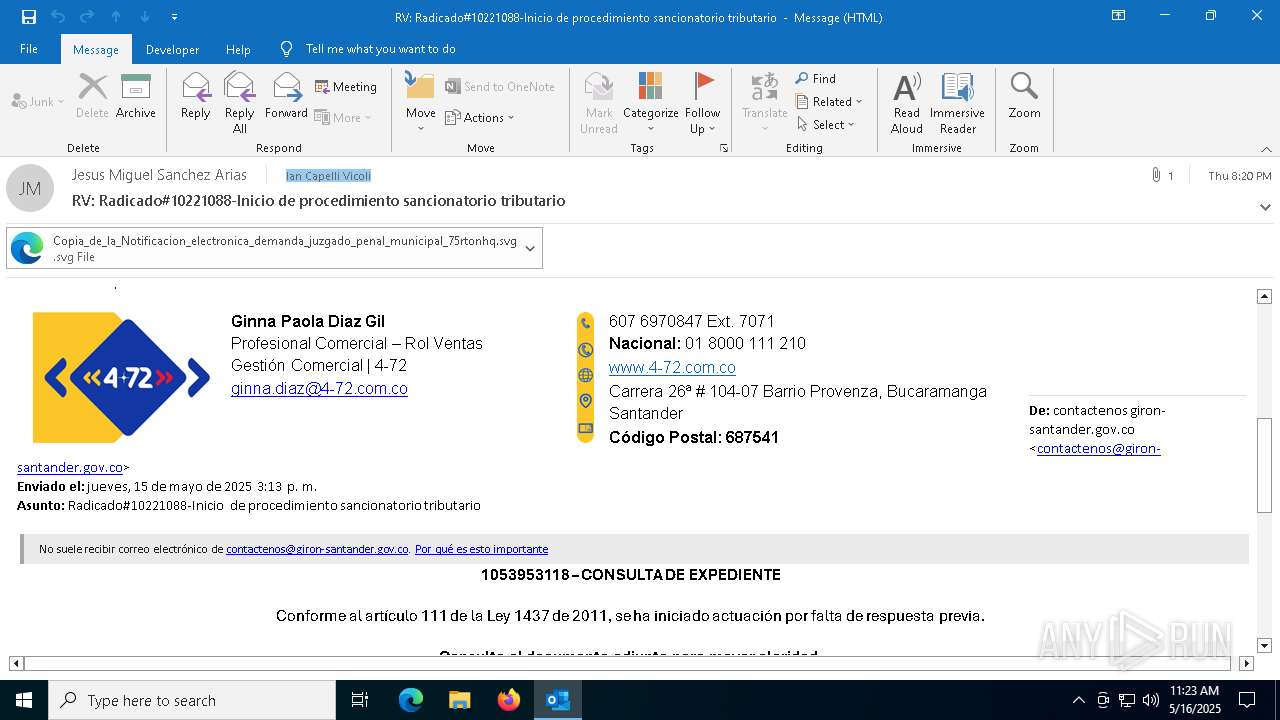Show hidden system tray icons
The width and height of the screenshot is (1280, 720).
1078,700
